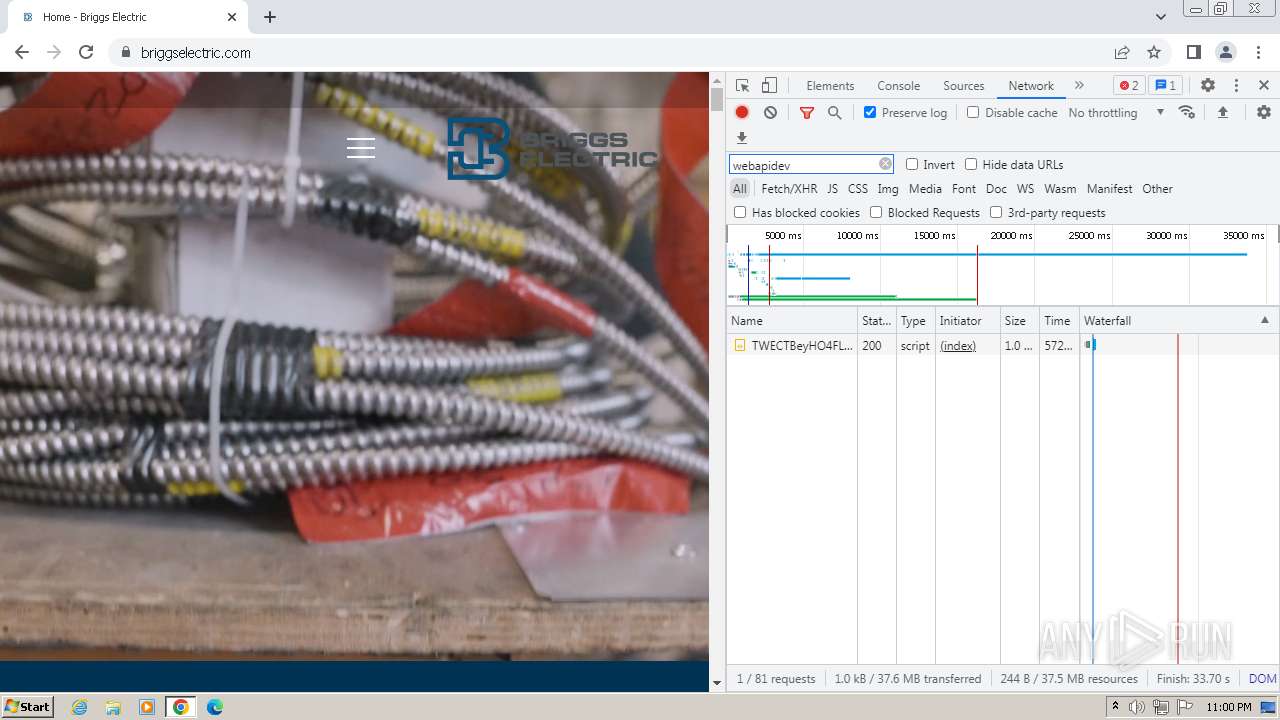Open a new browser tab
1280x720 pixels.
[x=270, y=17]
